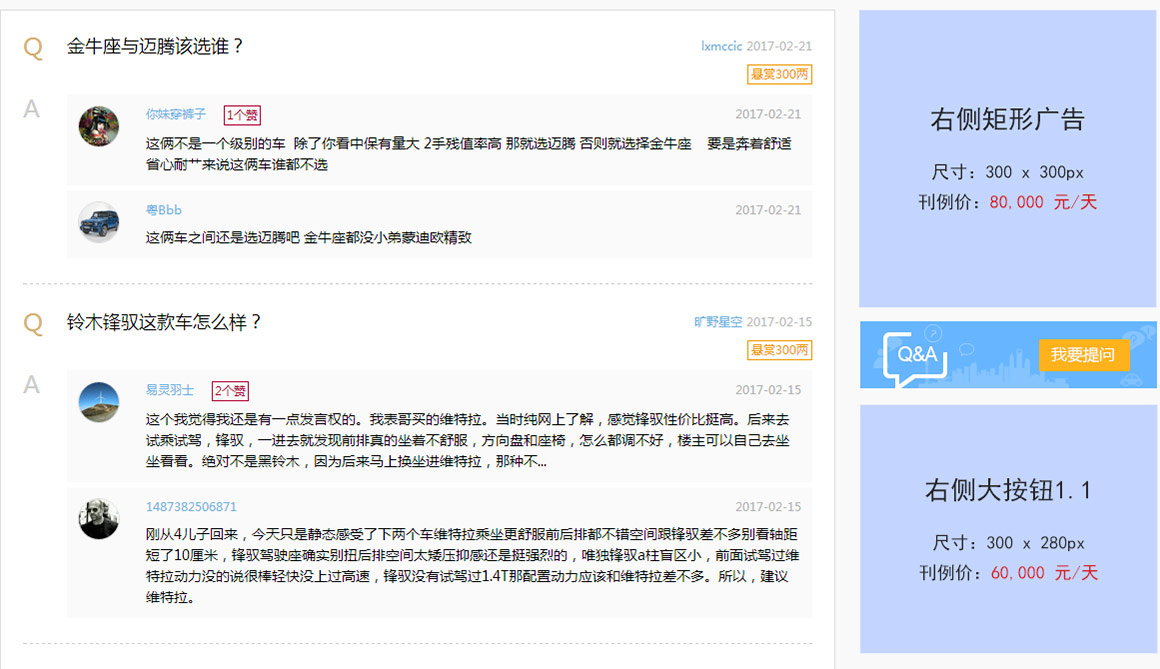Click the 2个赞 like badge
The image size is (1160, 669).
tap(230, 391)
